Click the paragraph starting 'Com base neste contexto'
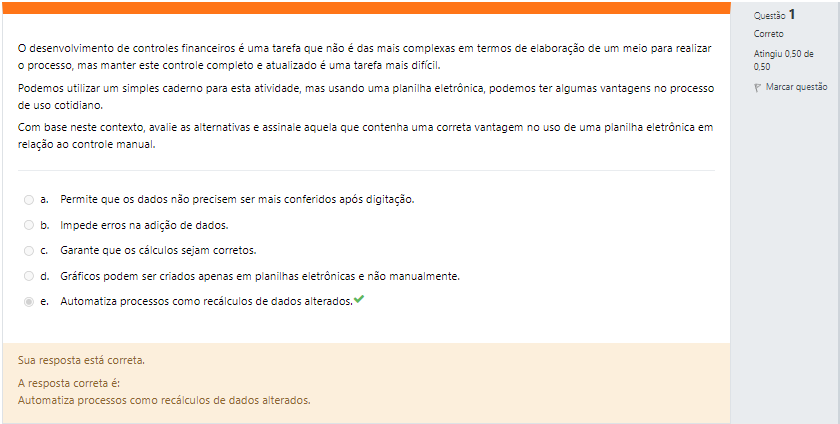The image size is (840, 424). point(365,136)
